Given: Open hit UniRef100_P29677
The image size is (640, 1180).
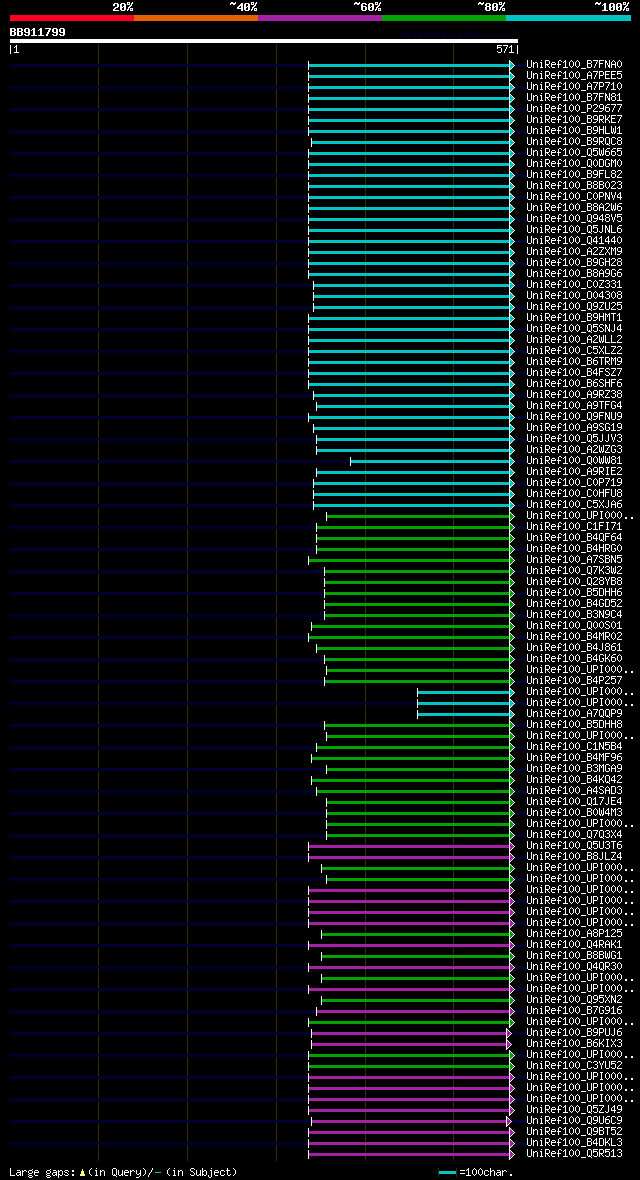Looking at the screenshot, I should pos(574,109).
